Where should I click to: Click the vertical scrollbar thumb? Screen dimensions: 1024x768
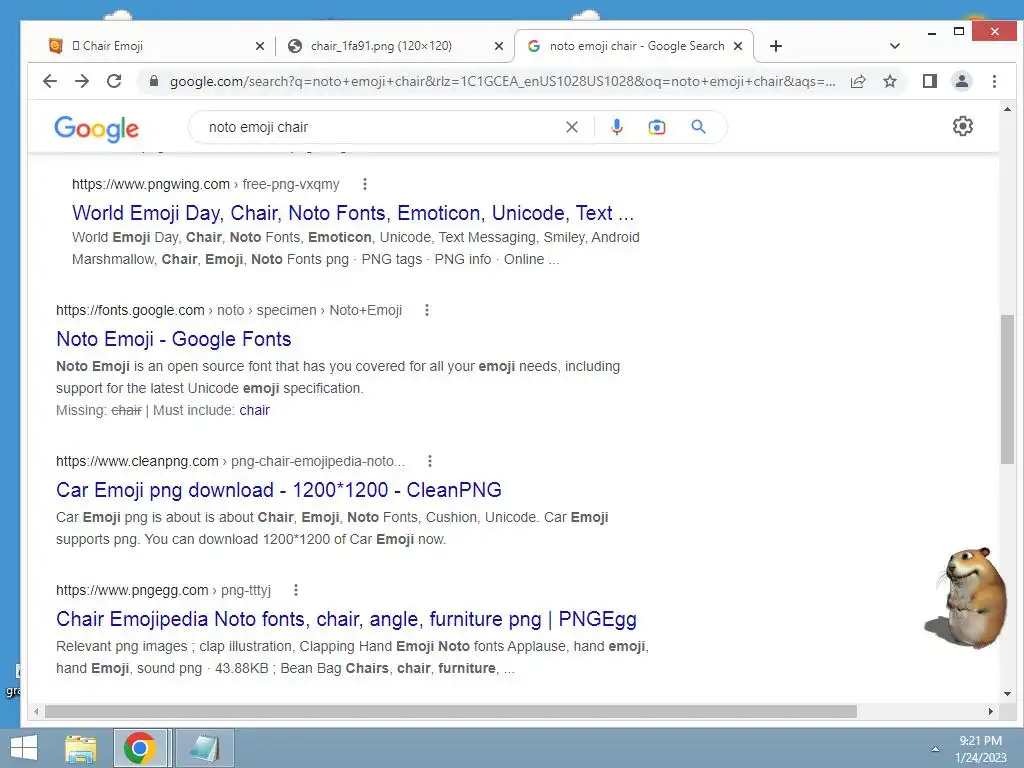pyautogui.click(x=1007, y=389)
